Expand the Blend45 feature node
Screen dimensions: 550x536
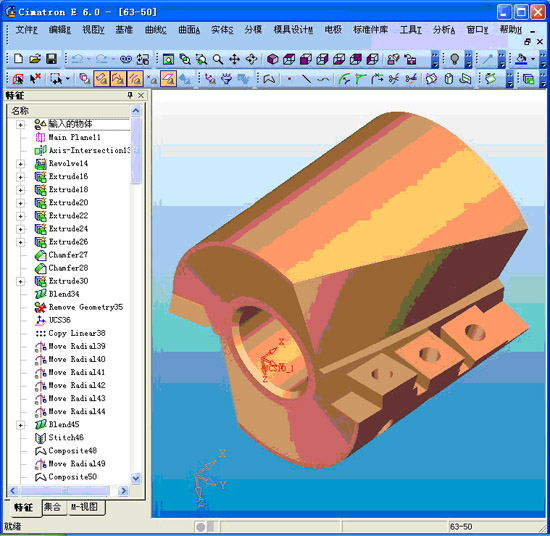tap(20, 425)
